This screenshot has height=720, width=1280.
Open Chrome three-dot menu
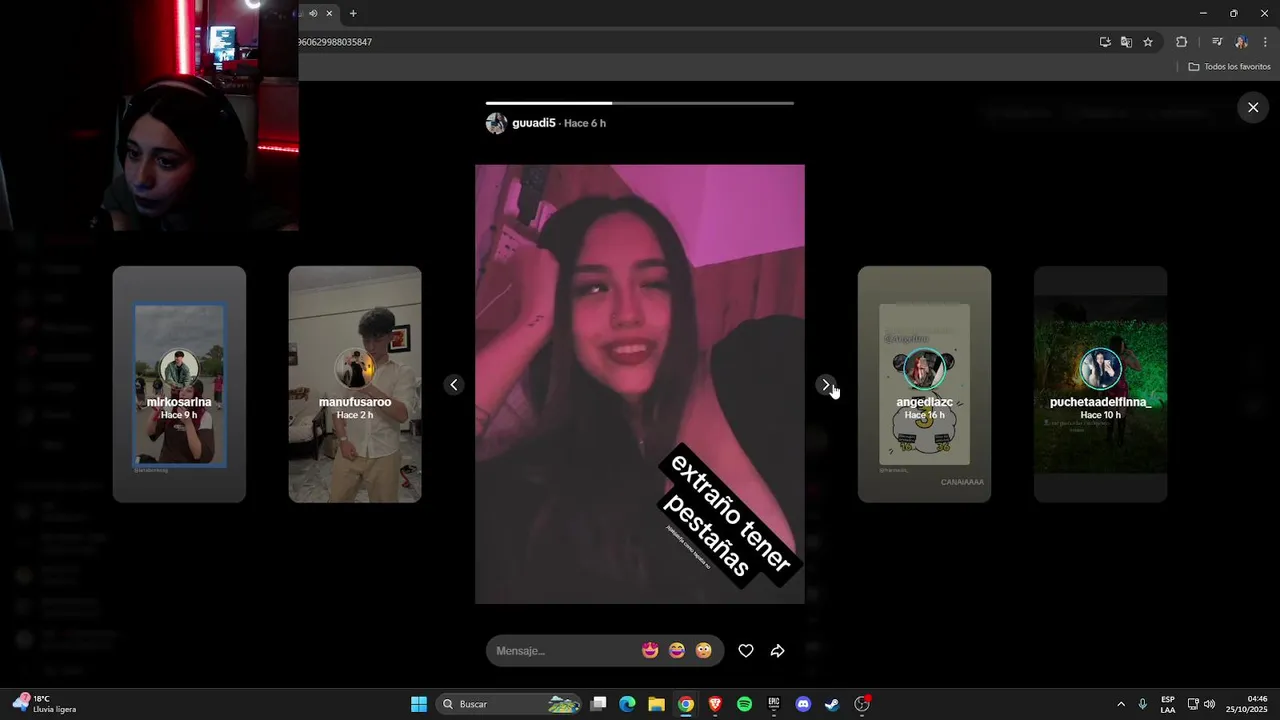1265,42
